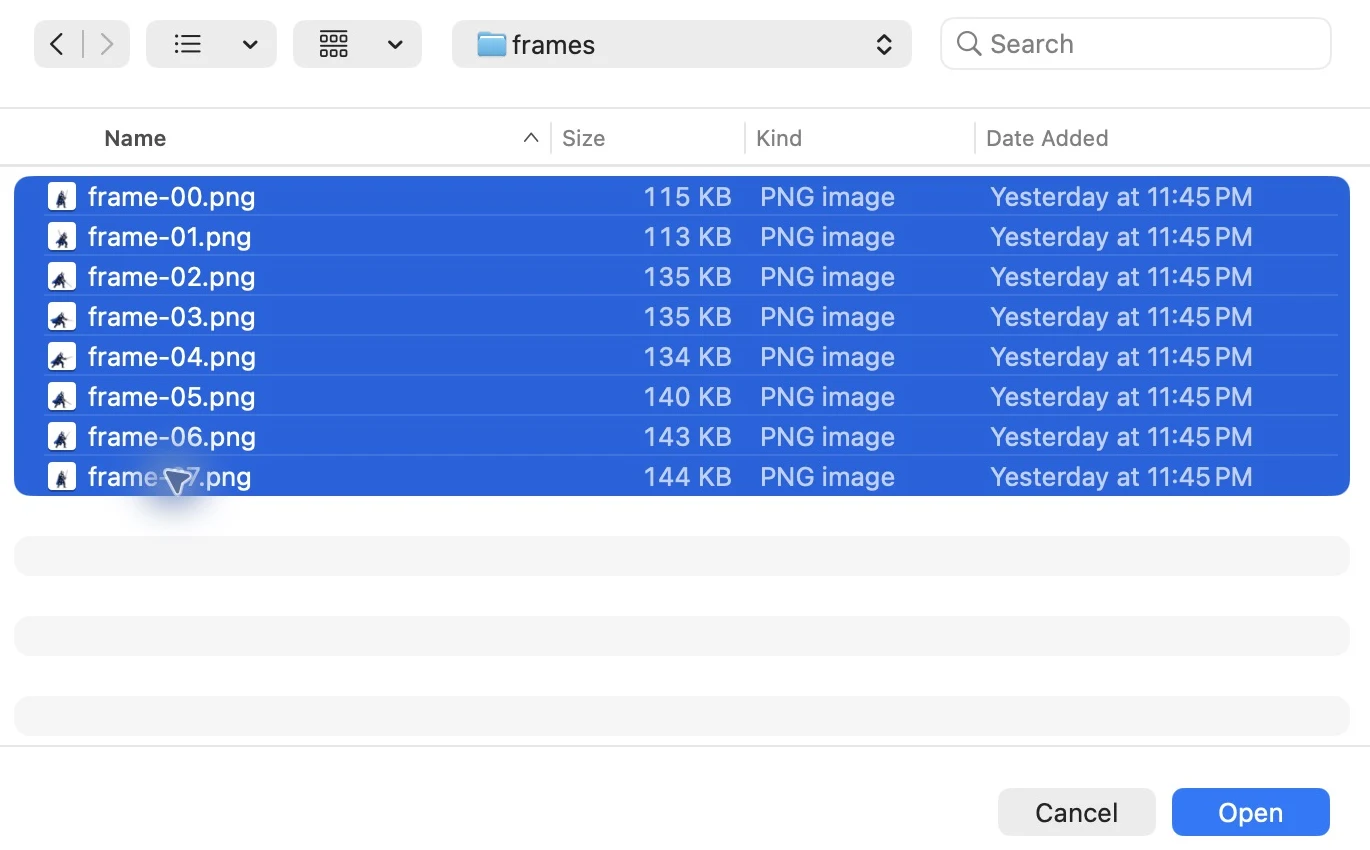The width and height of the screenshot is (1370, 850).
Task: Sort files by the Size column
Action: [583, 138]
